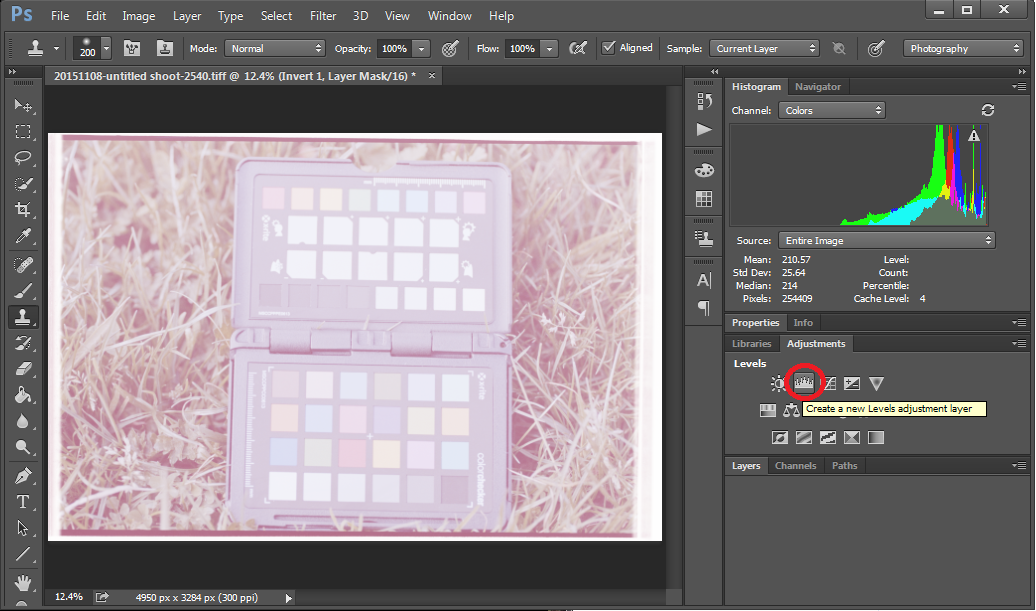
Task: Create a Brightness/Contrast adjustment layer
Action: 778,383
